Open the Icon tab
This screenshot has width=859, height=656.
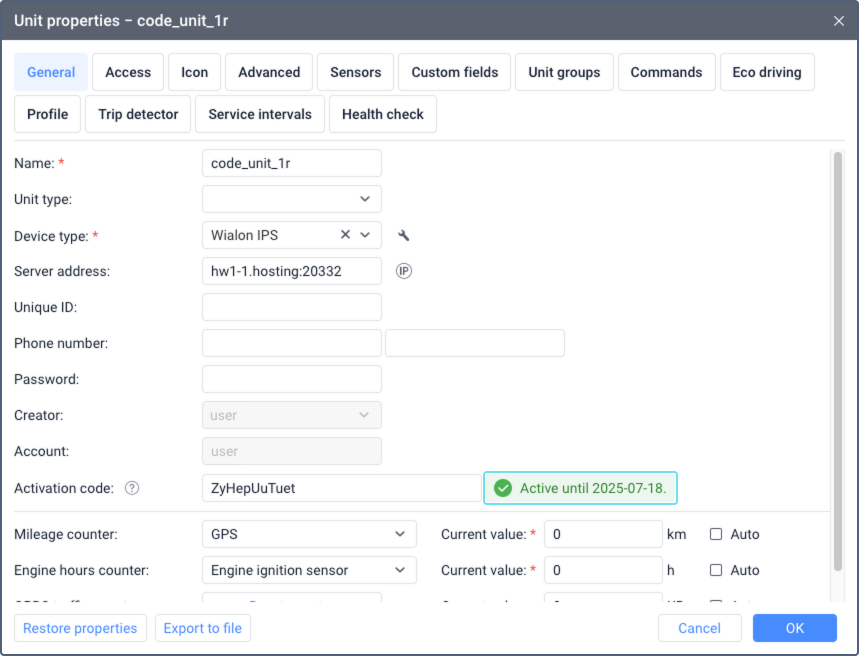194,72
